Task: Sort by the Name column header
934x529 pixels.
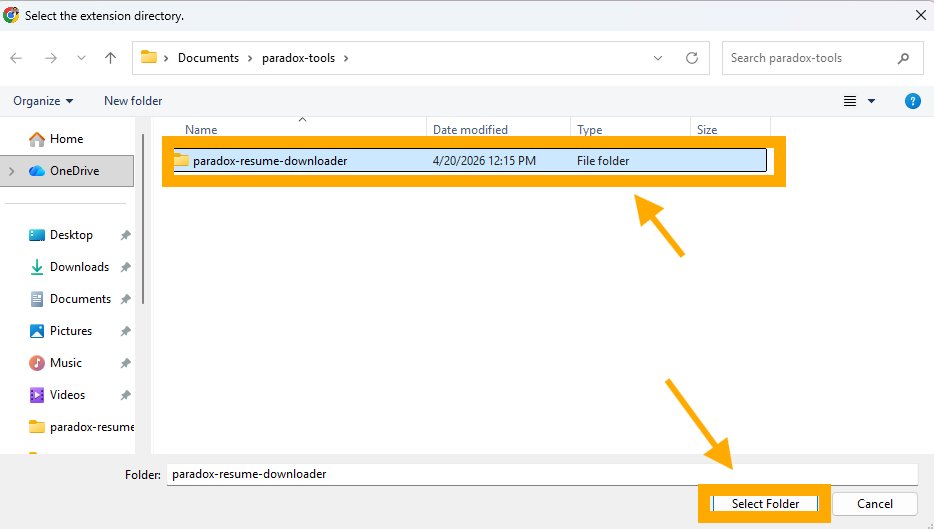Action: pyautogui.click(x=201, y=129)
